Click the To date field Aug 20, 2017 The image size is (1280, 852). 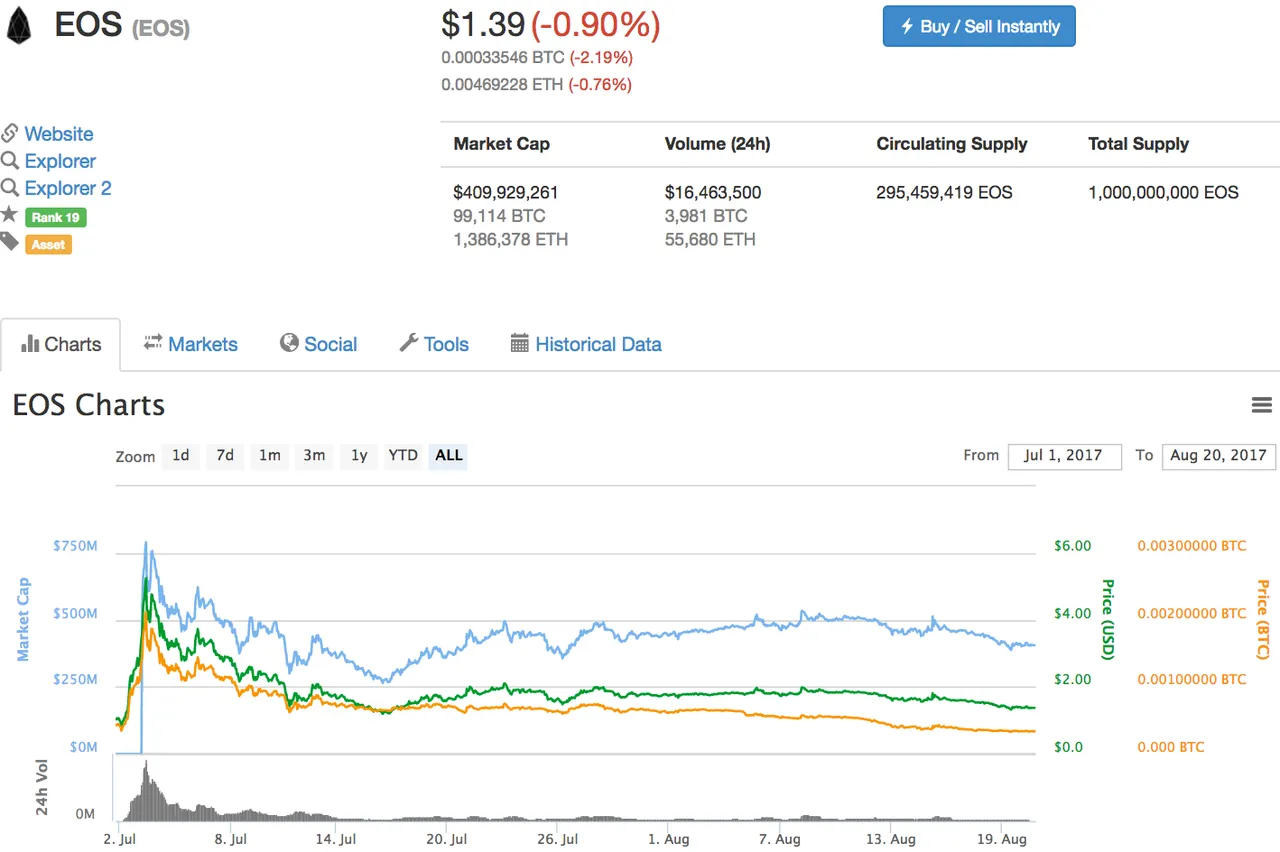[x=1219, y=456]
